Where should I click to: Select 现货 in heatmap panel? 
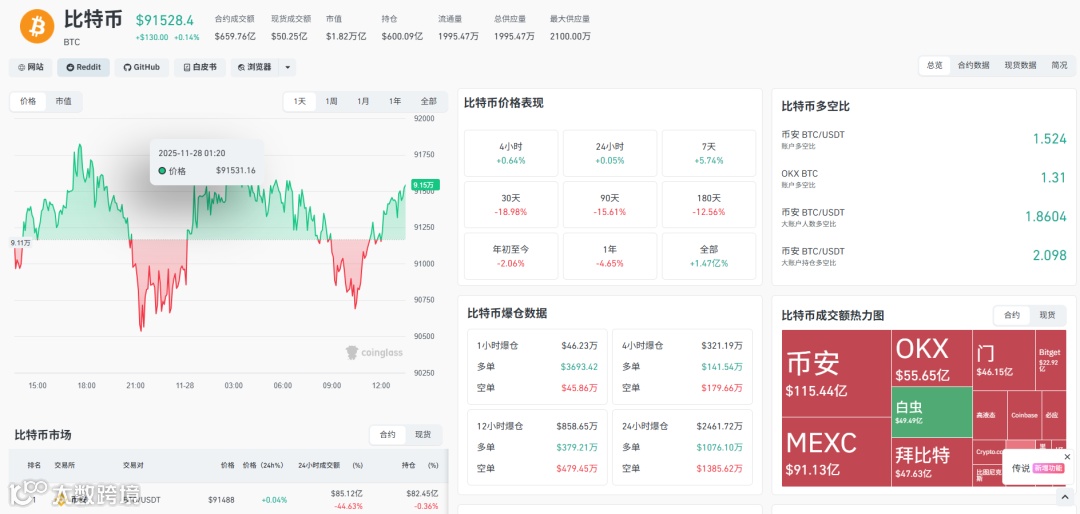coord(1047,315)
